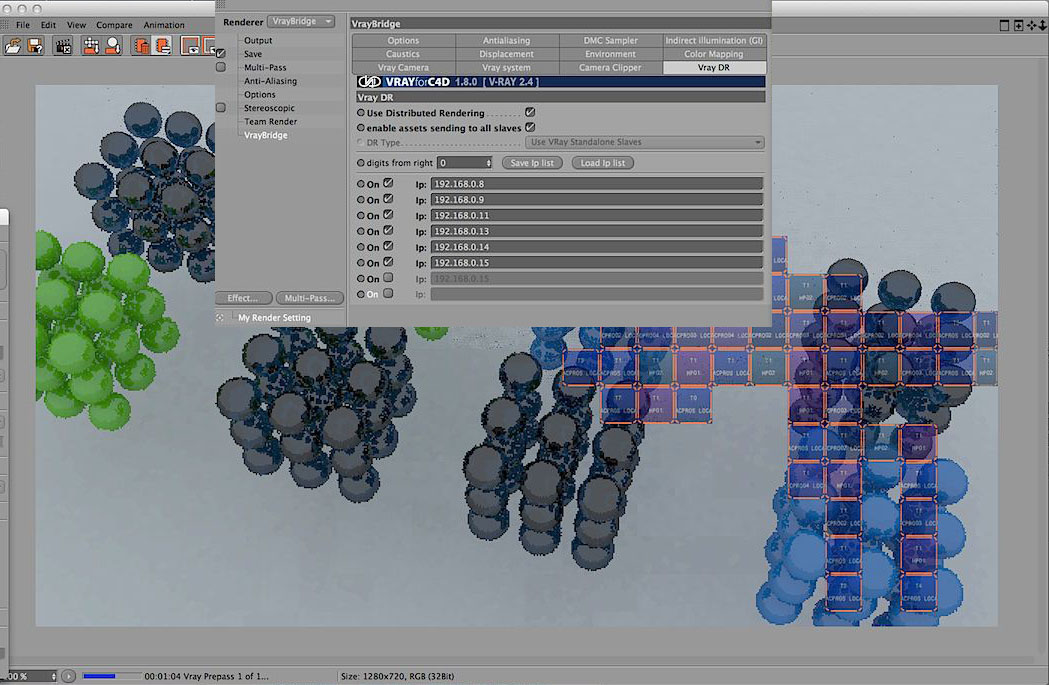Click the square window icon at top right

(1004, 25)
